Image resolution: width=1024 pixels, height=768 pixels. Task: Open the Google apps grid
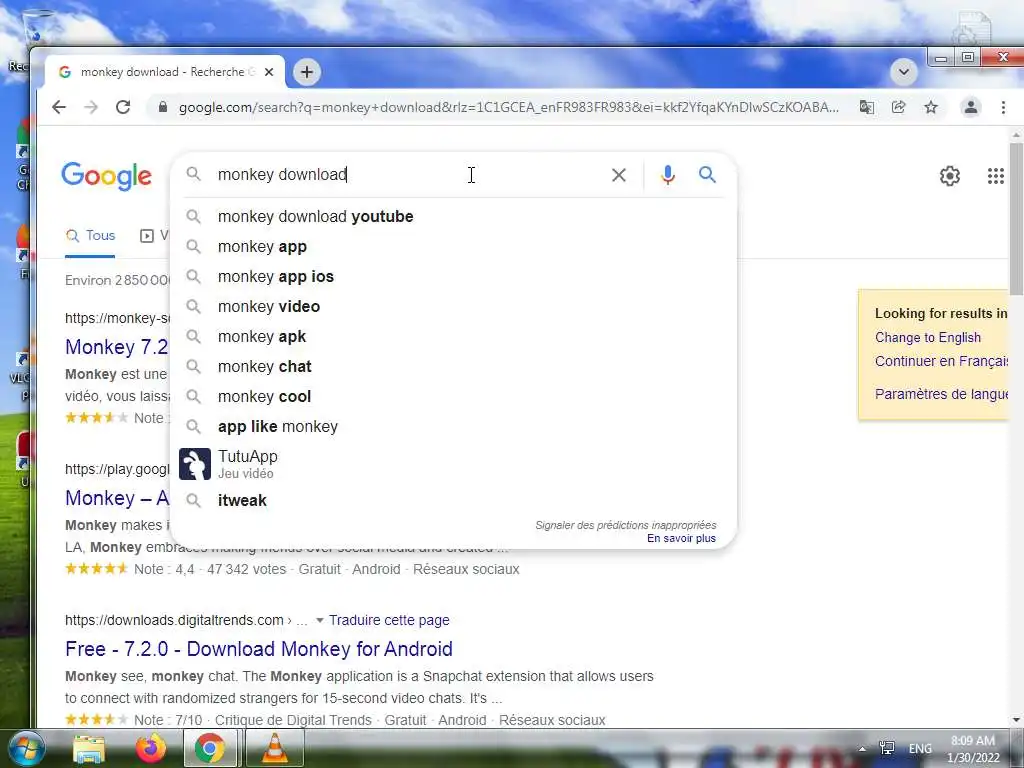(995, 176)
